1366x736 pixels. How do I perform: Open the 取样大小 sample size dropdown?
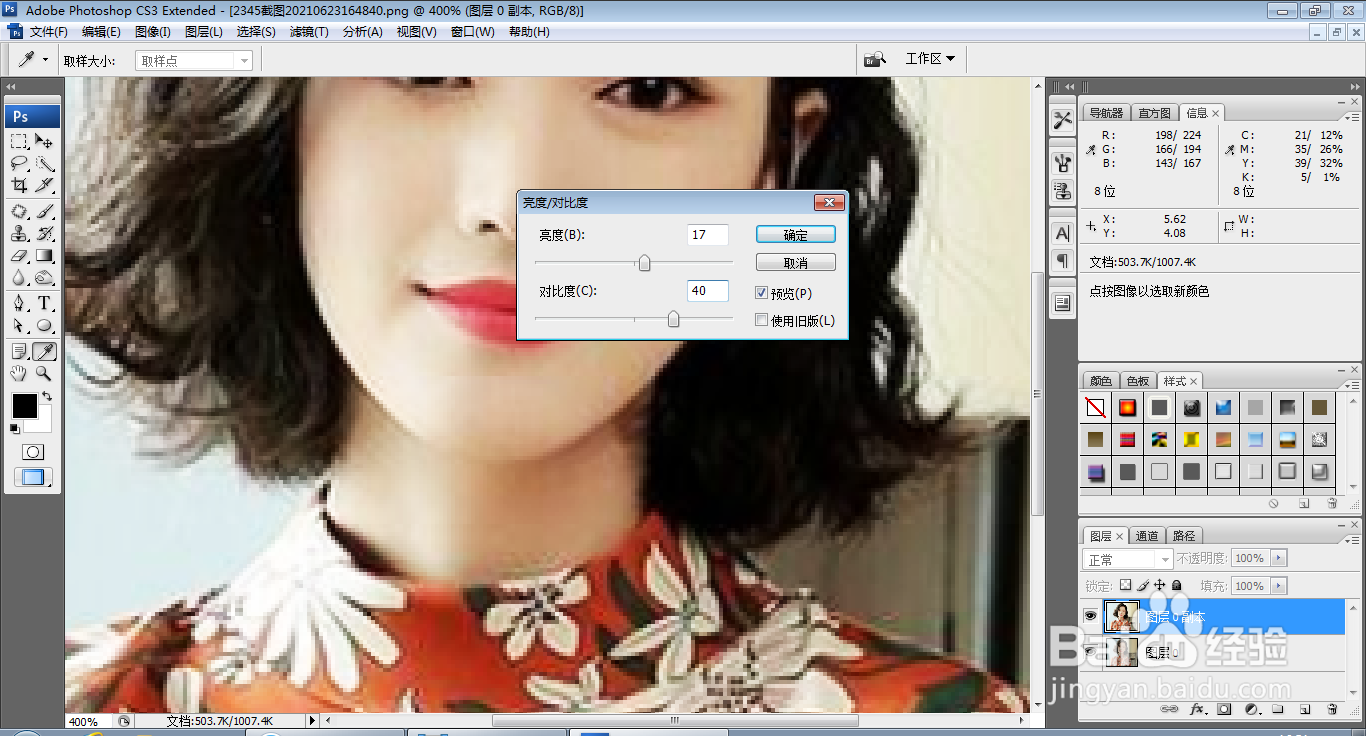[193, 61]
